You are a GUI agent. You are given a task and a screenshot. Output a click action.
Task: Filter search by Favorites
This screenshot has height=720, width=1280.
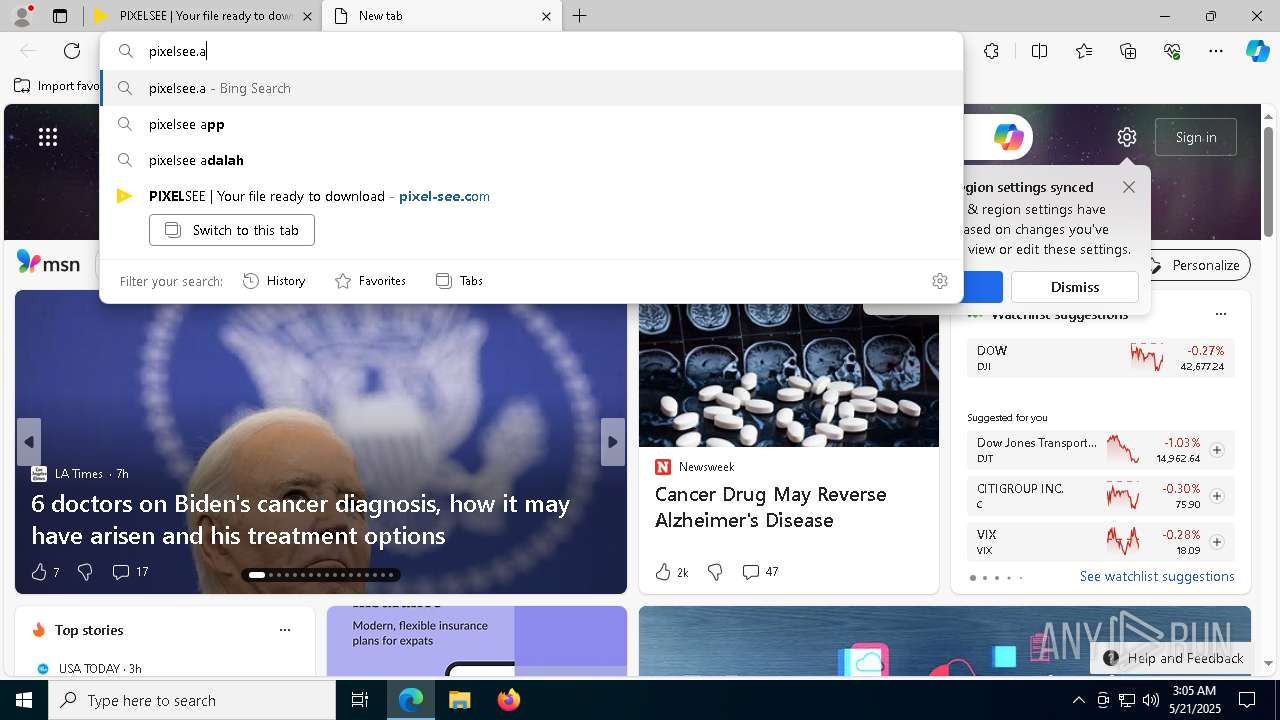[x=370, y=281]
